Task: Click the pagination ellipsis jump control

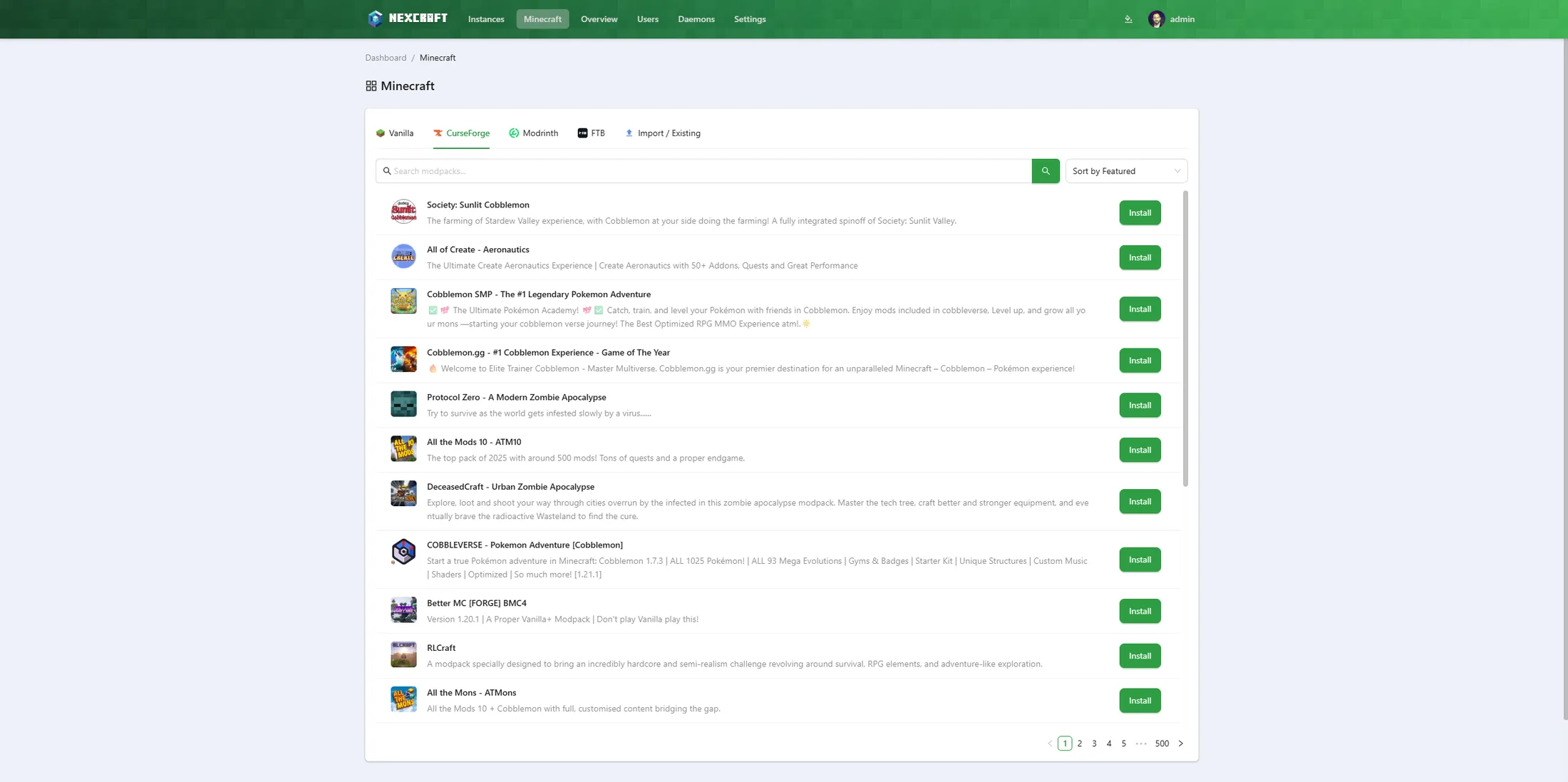Action: [1141, 744]
